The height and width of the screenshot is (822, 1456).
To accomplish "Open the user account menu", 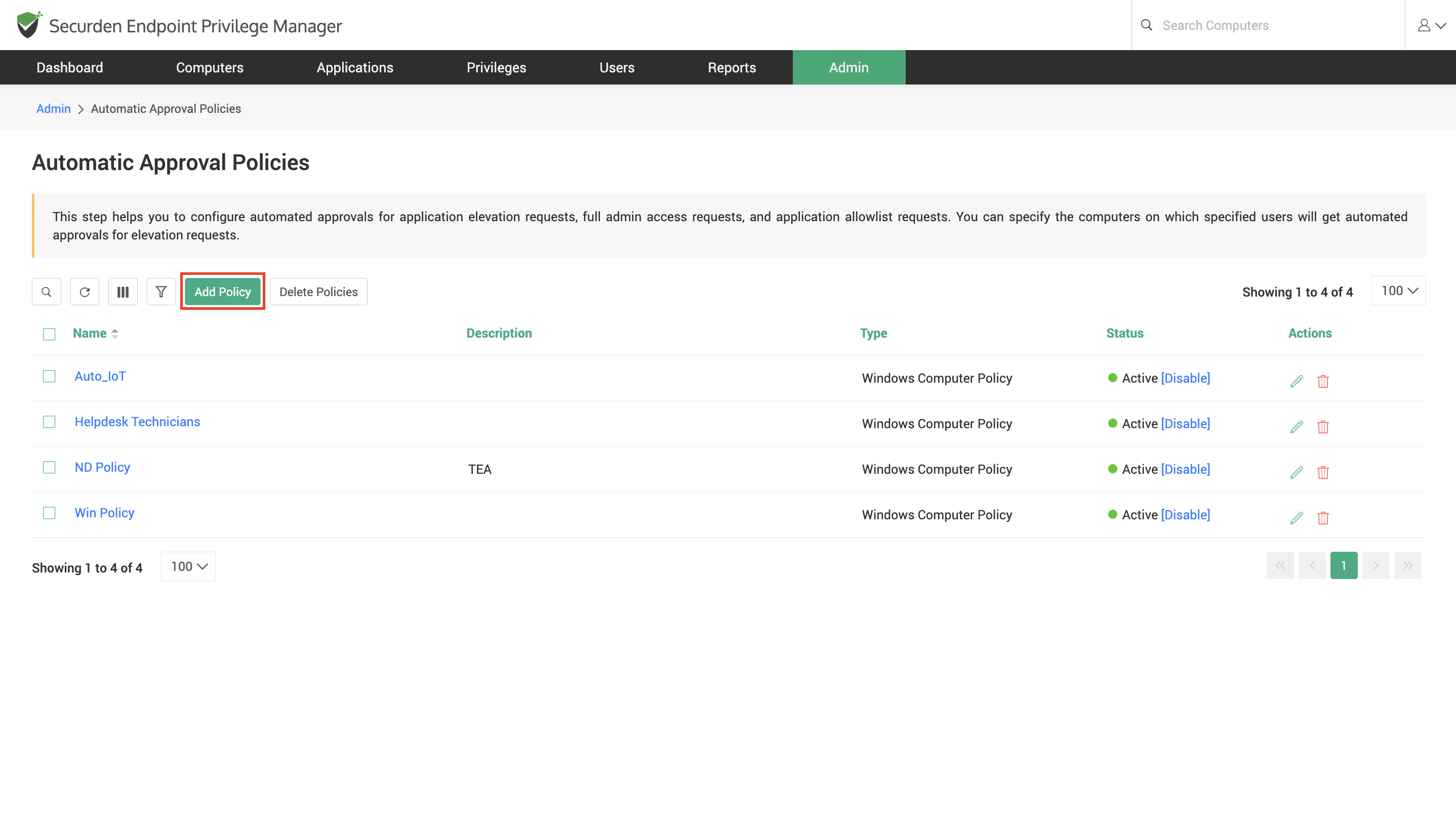I will [1431, 25].
